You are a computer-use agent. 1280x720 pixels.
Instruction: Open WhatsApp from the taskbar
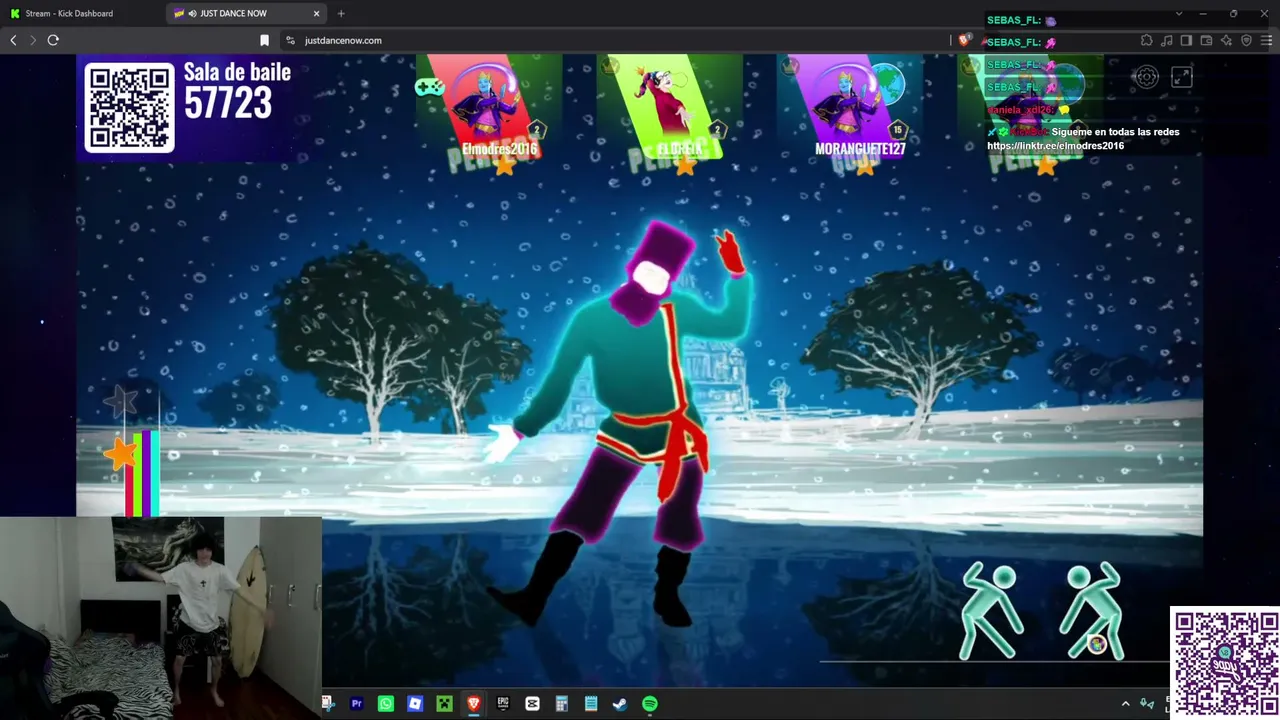[x=386, y=704]
